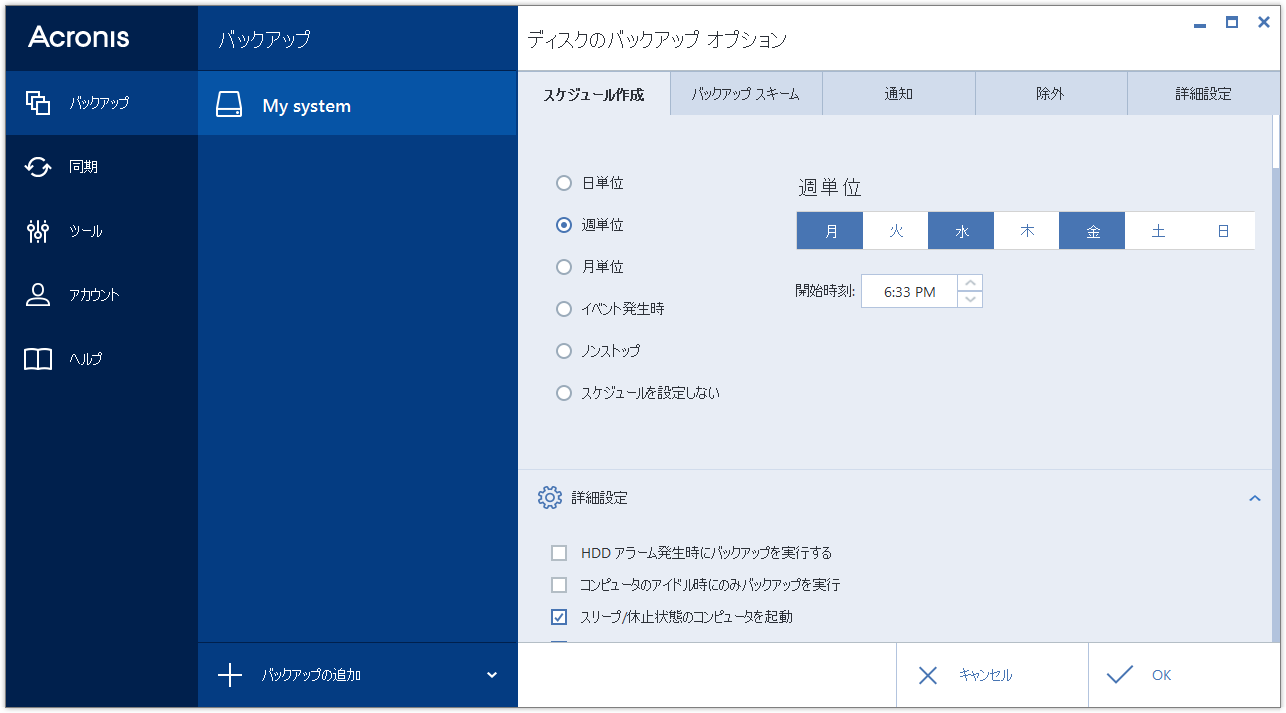
Task: Open dropdown arrow next to バックアップの追加
Action: click(x=492, y=675)
